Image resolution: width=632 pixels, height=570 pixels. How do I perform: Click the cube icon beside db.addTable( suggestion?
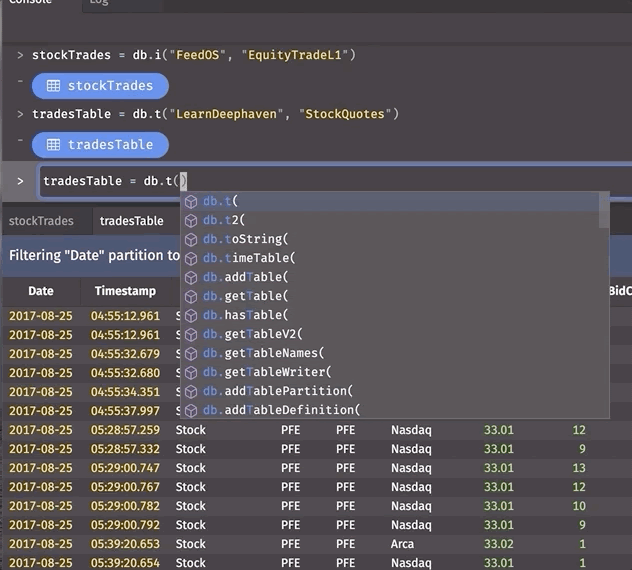(x=191, y=278)
